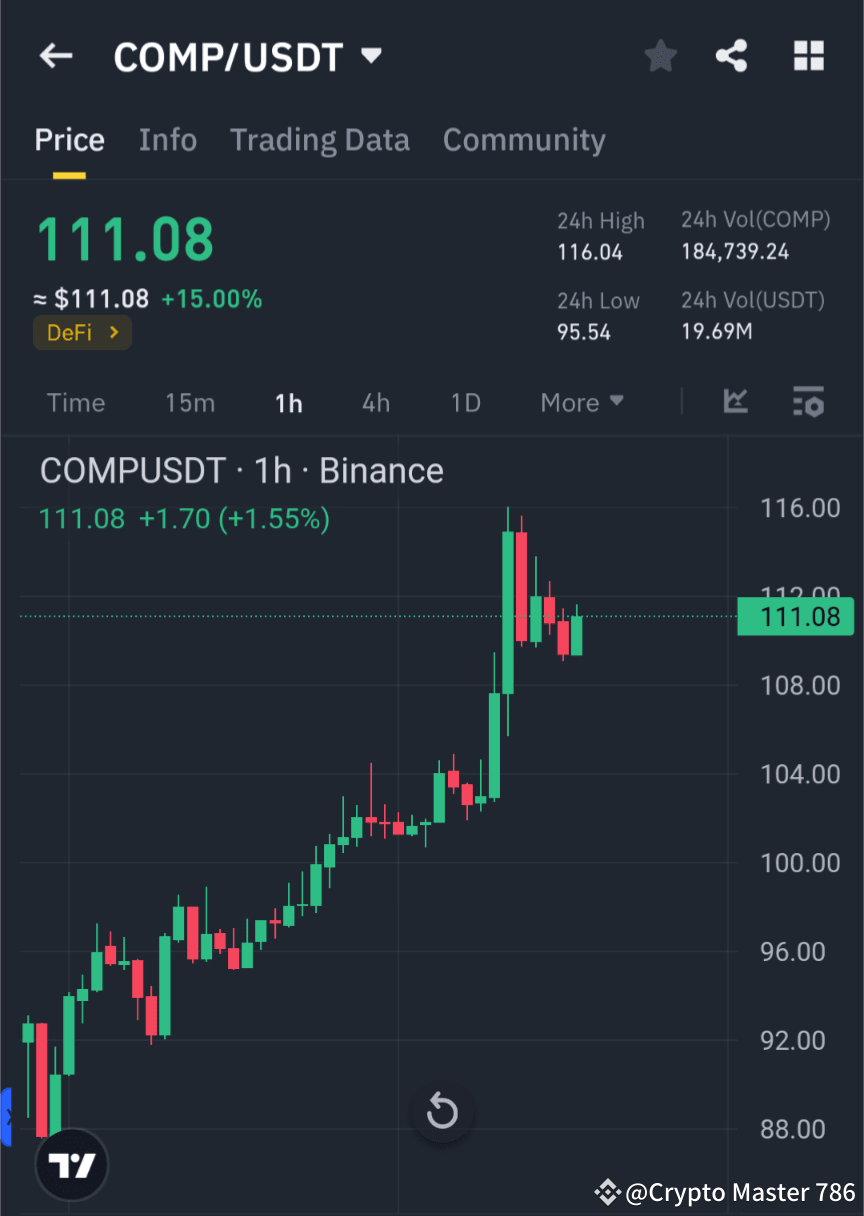864x1216 pixels.
Task: Open the DeFi category link
Action: tap(82, 332)
